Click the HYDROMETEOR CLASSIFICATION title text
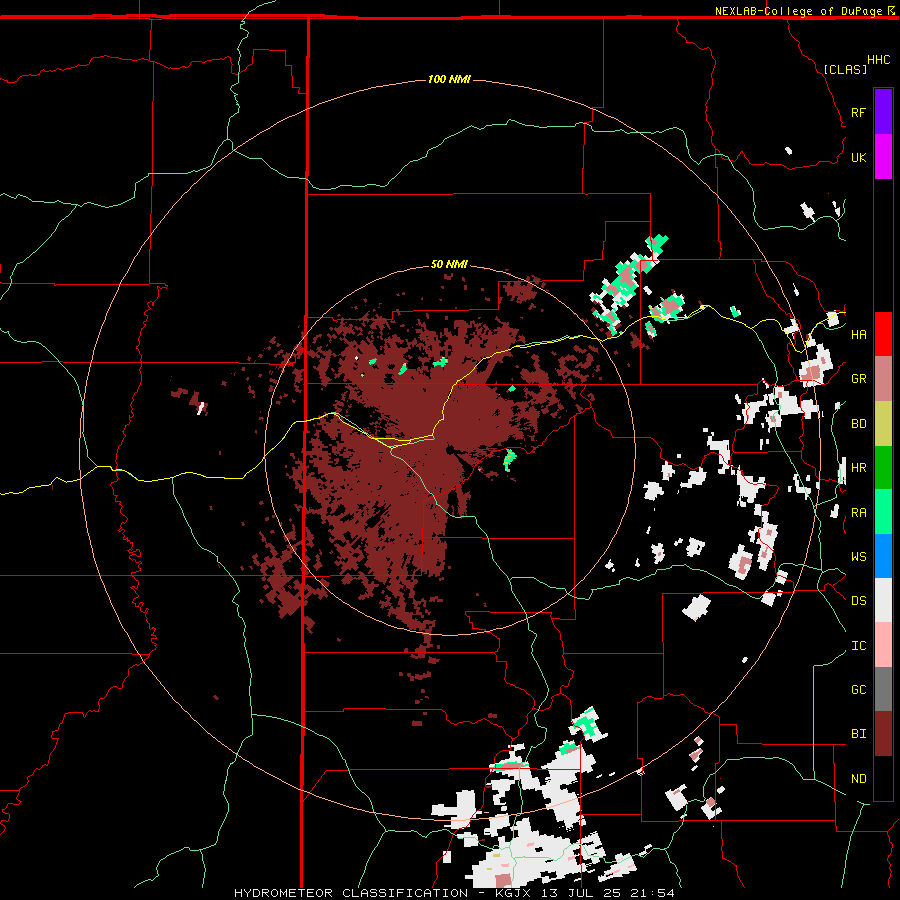 [x=351, y=893]
